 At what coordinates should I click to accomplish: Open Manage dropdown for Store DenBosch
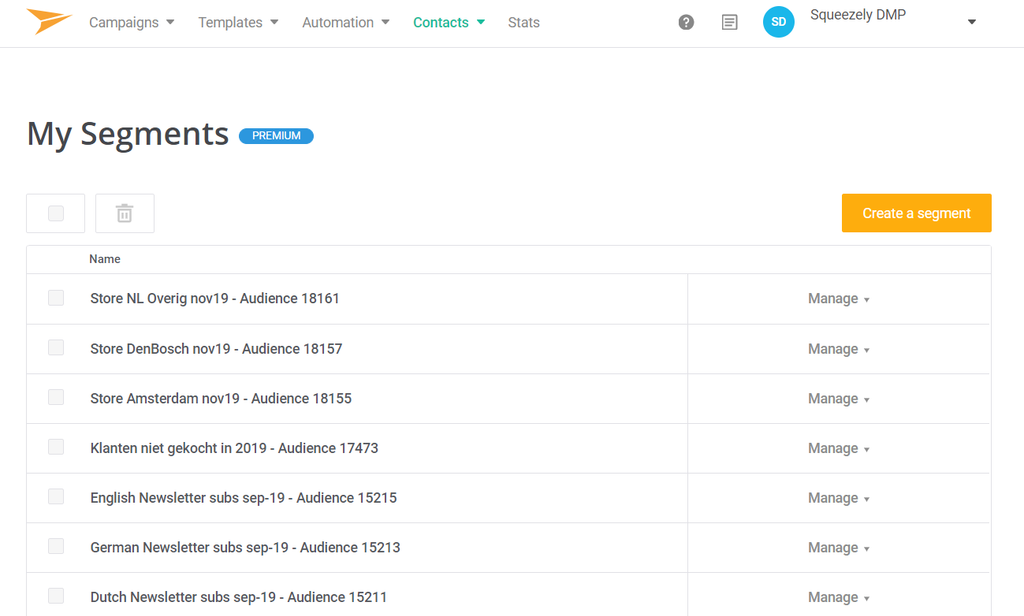(839, 349)
